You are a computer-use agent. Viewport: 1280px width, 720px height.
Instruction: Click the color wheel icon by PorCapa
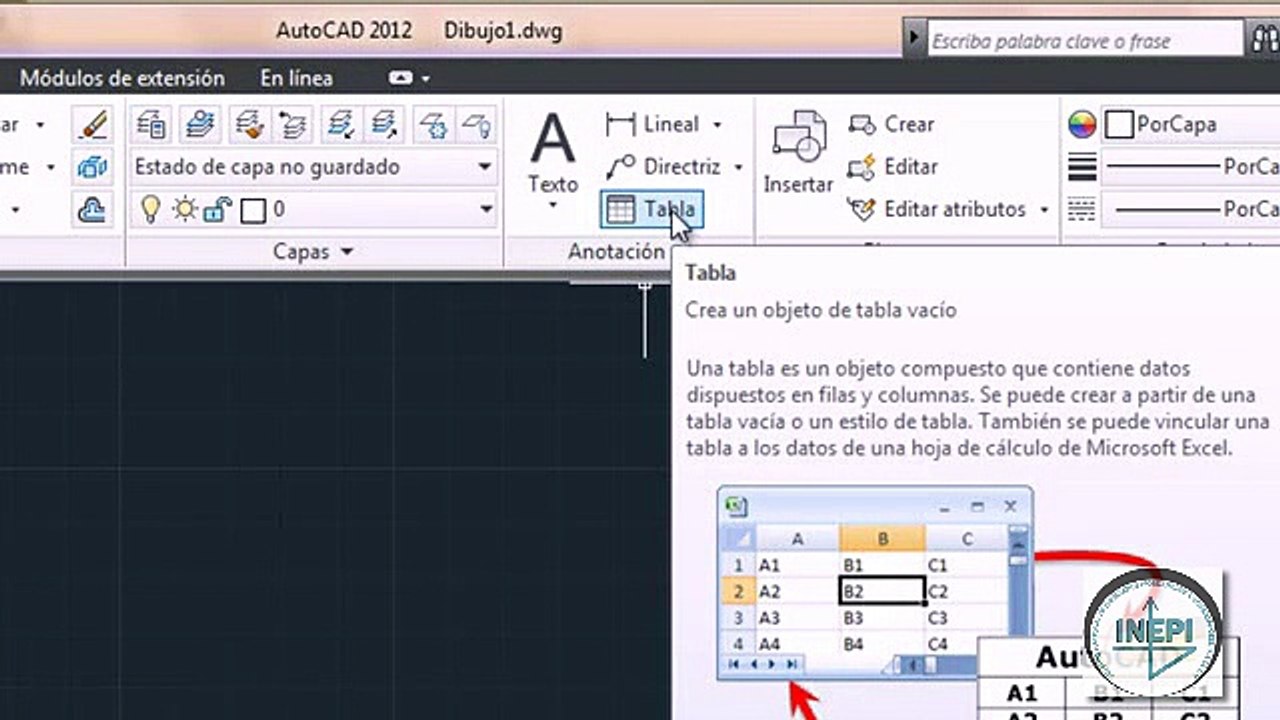click(x=1082, y=125)
